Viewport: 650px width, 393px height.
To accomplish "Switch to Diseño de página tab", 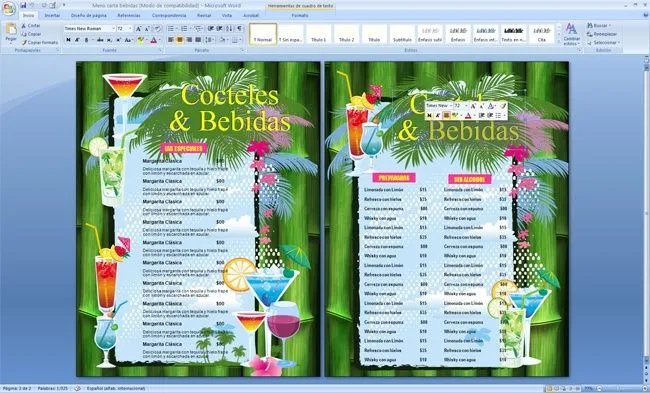I will pos(89,15).
